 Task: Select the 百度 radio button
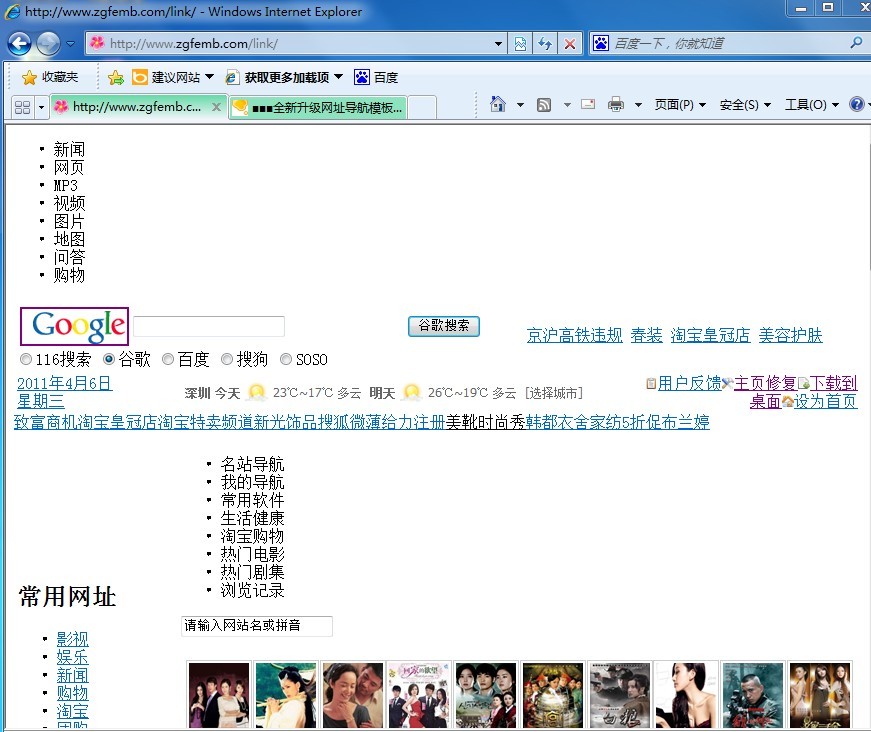pos(168,359)
